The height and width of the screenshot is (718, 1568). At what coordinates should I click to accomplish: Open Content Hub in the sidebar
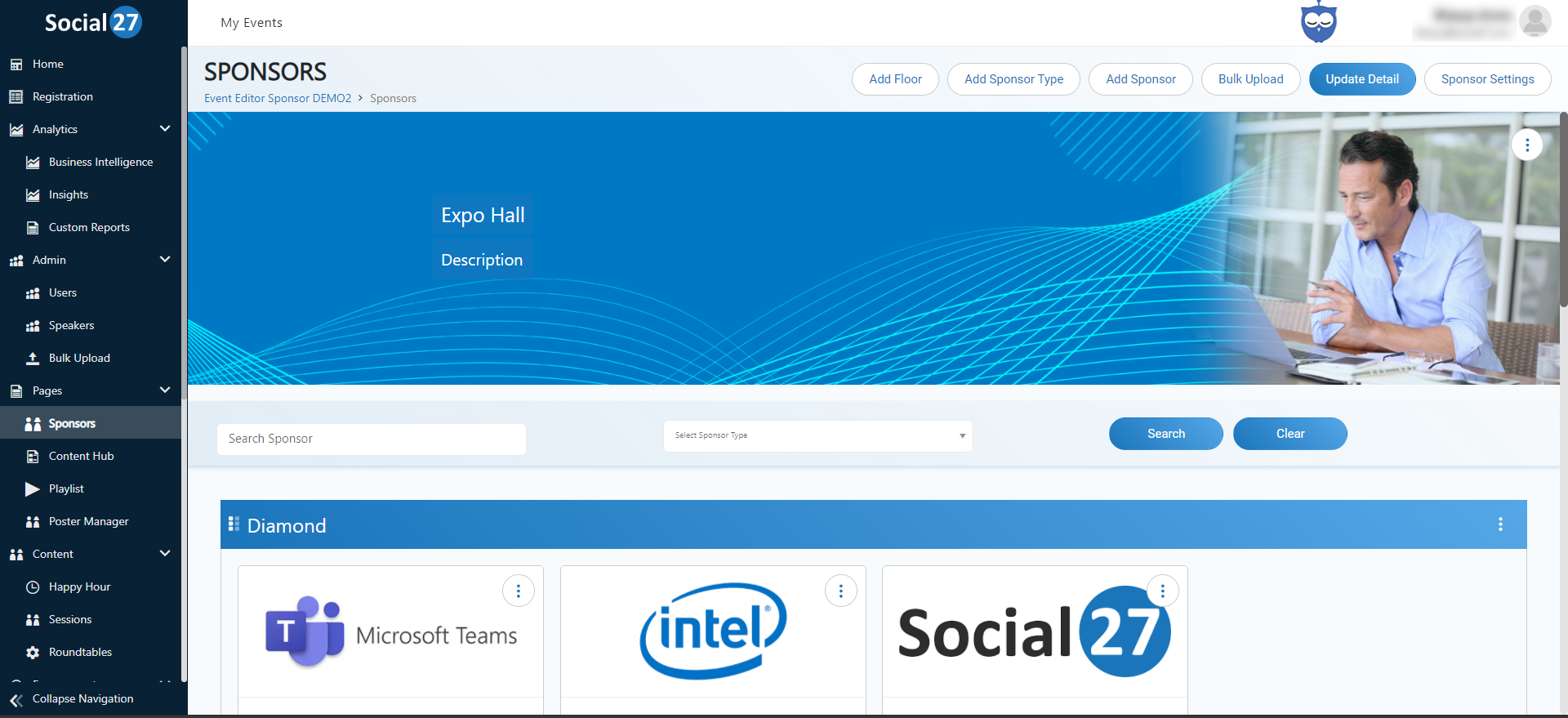coord(81,456)
